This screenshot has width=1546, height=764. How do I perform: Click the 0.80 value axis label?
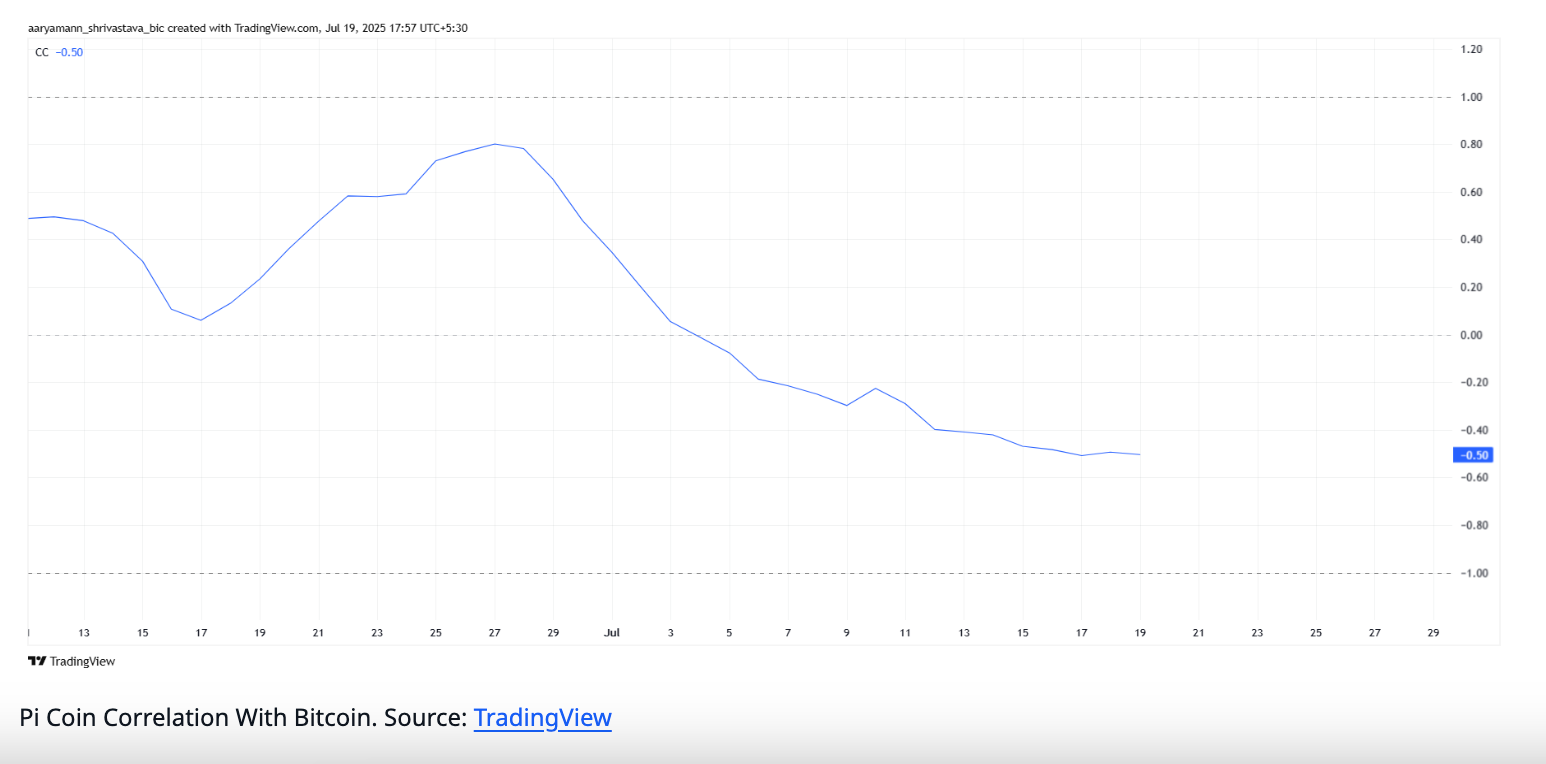(1471, 145)
